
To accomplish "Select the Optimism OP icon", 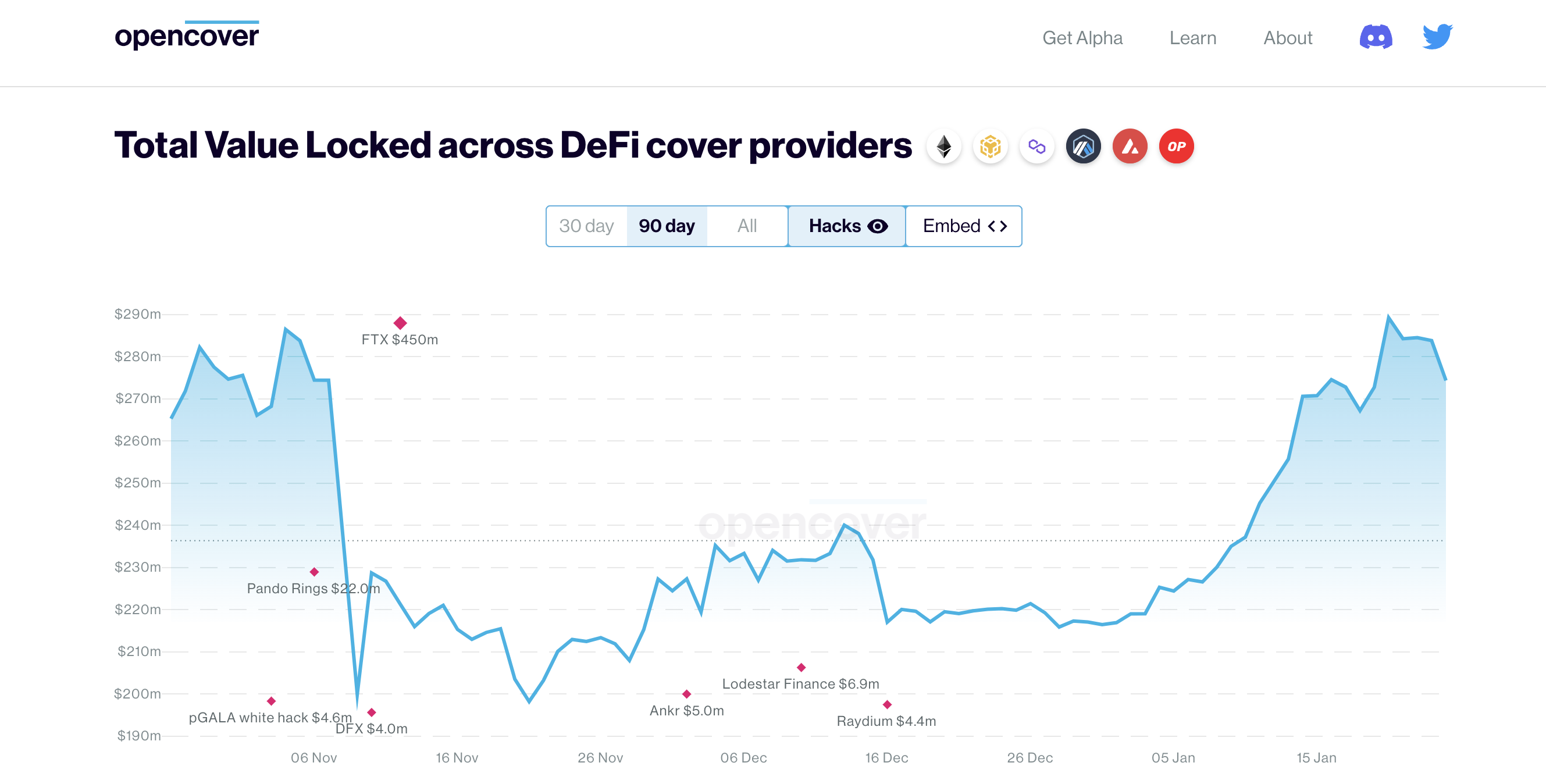I will (1176, 146).
